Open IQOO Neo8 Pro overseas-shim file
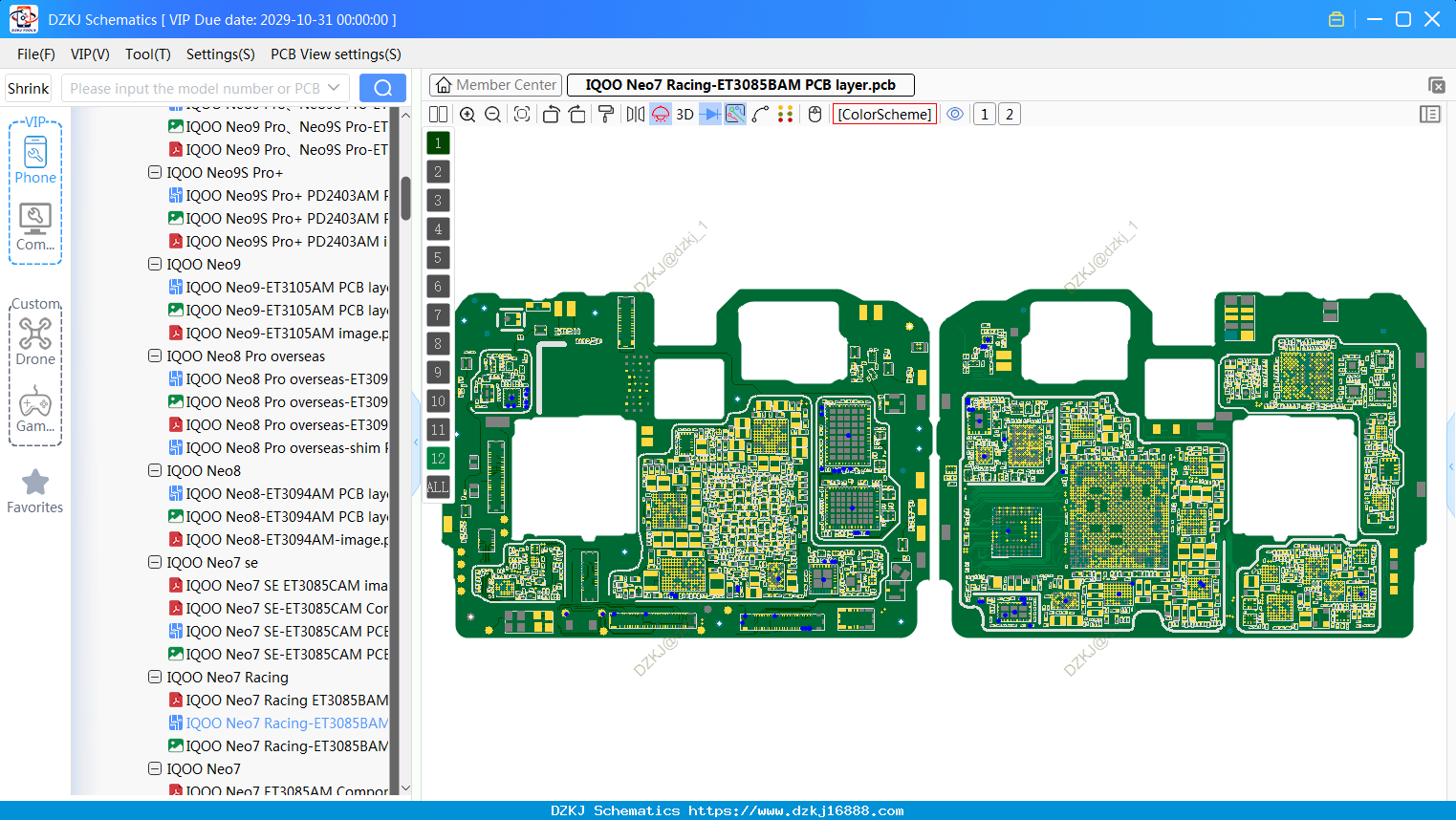This screenshot has width=1456, height=820. coord(278,448)
